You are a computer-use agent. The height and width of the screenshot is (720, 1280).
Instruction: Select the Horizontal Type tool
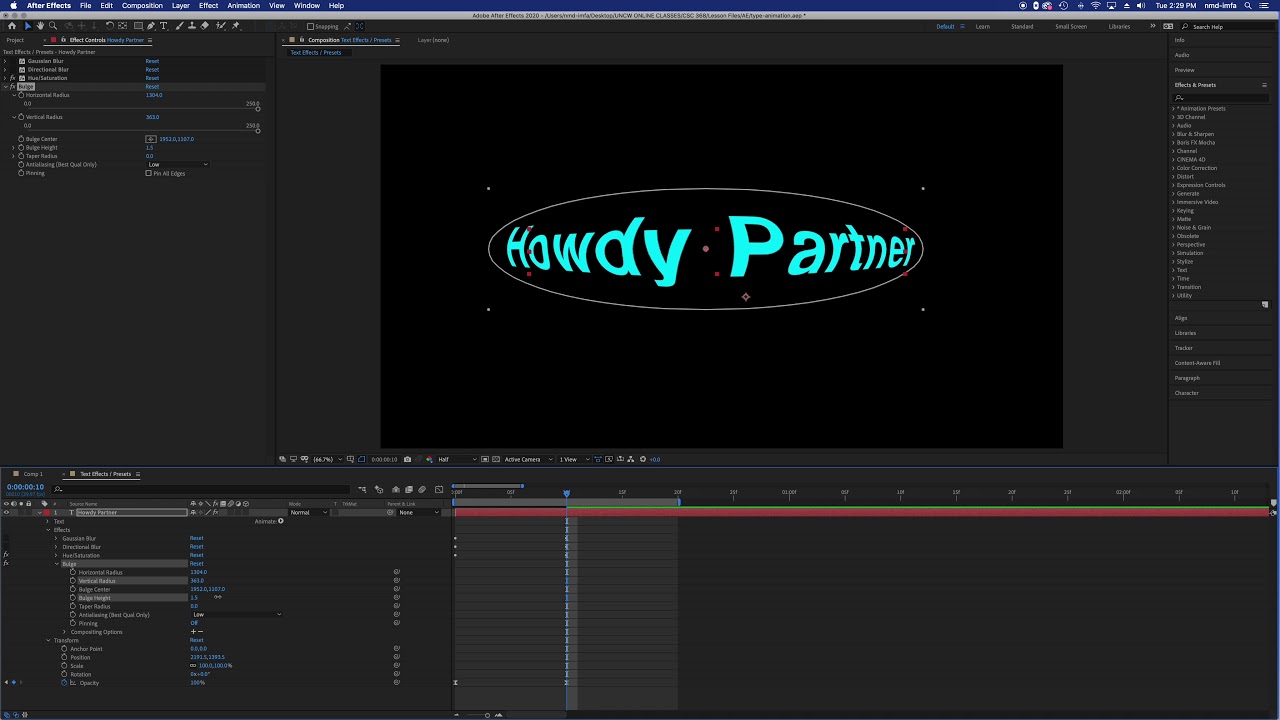pyautogui.click(x=165, y=26)
